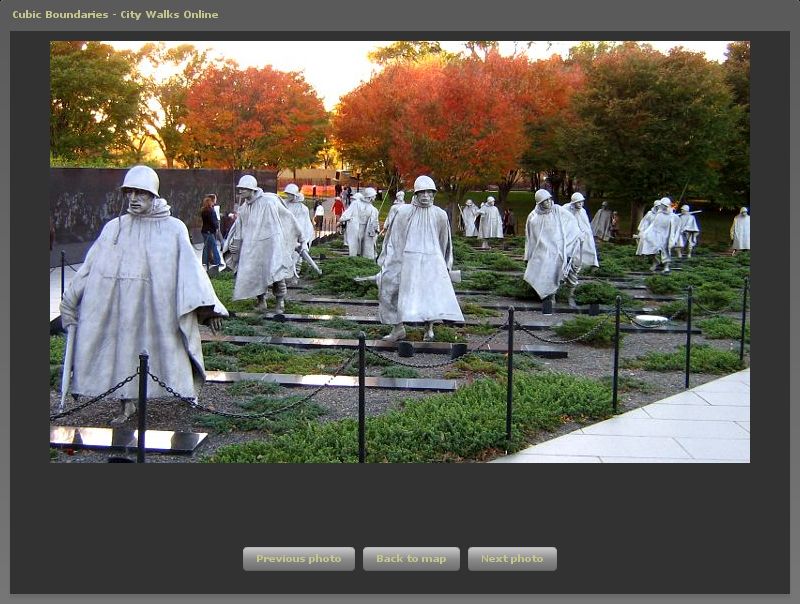The height and width of the screenshot is (604, 800).
Task: Open the soldier statues memorial photo
Action: click(x=399, y=252)
